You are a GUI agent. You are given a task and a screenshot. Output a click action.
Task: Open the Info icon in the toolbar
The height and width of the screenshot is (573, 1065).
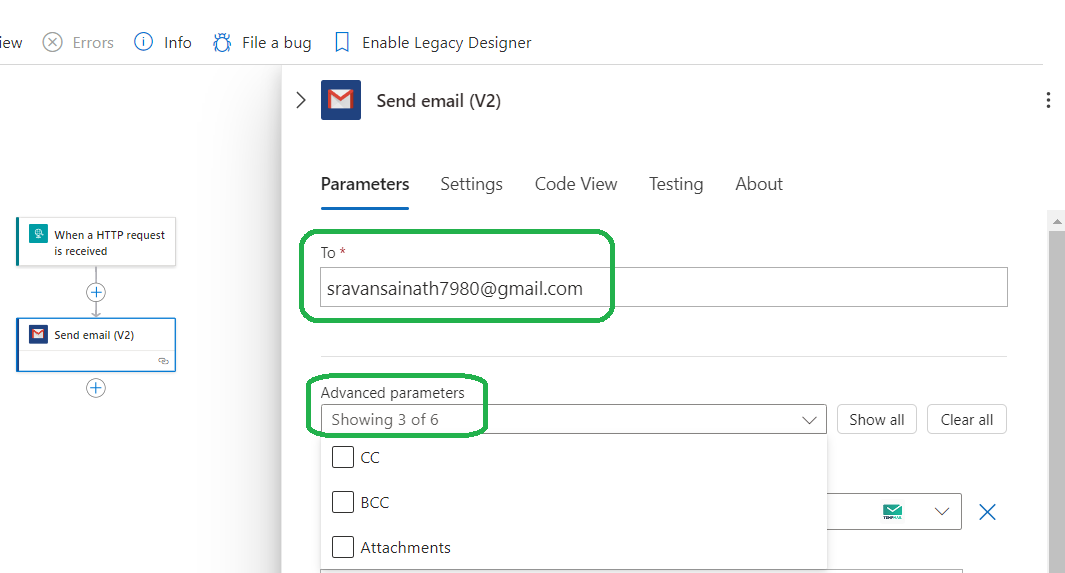click(143, 42)
